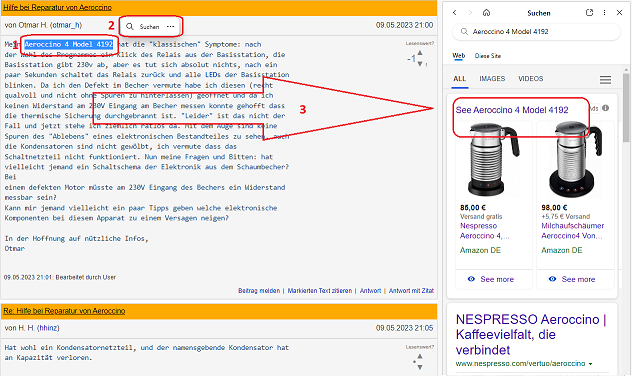Close the Suchen sidebar
Image resolution: width=632 pixels, height=376 pixels.
pos(620,13)
